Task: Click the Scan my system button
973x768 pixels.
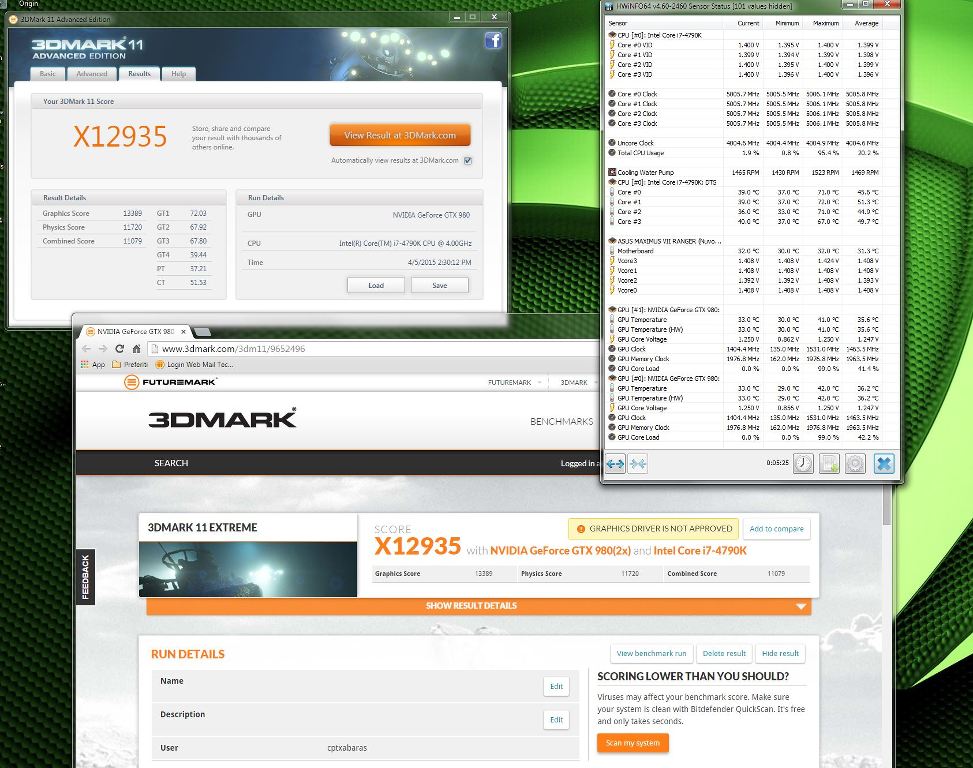Action: tap(633, 743)
